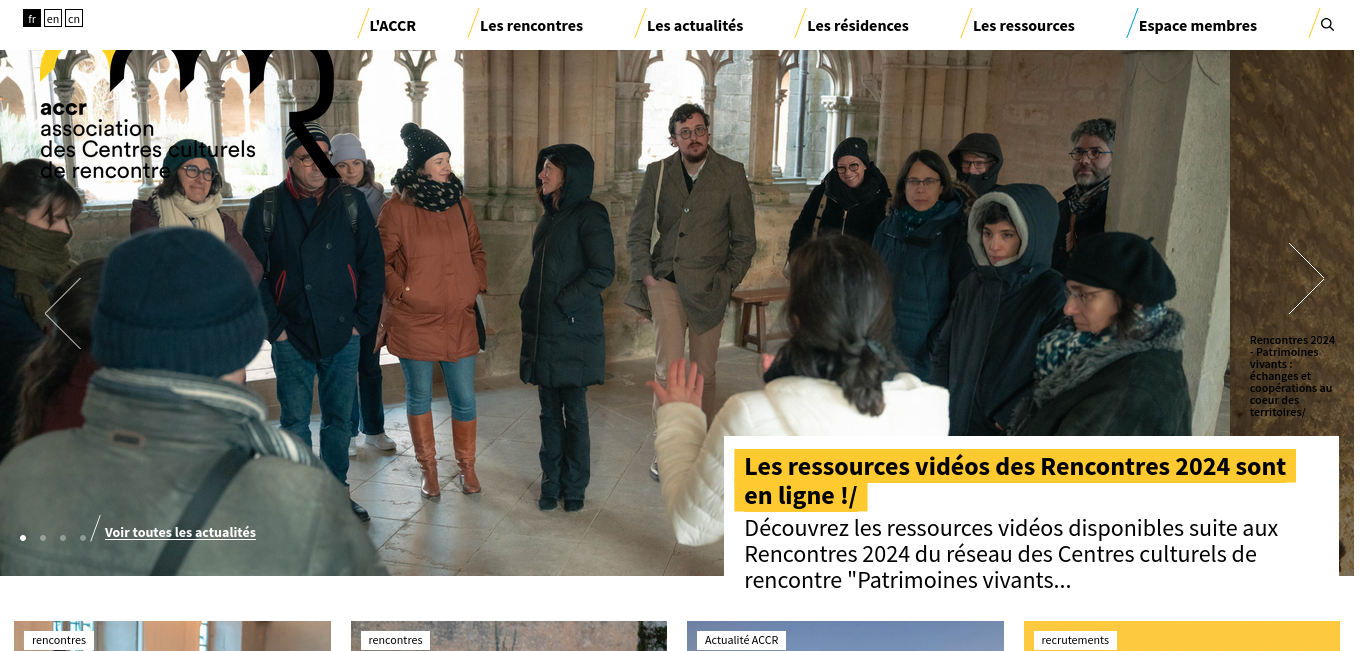Expand the Les résidences menu
This screenshot has width=1366, height=651.
[858, 26]
